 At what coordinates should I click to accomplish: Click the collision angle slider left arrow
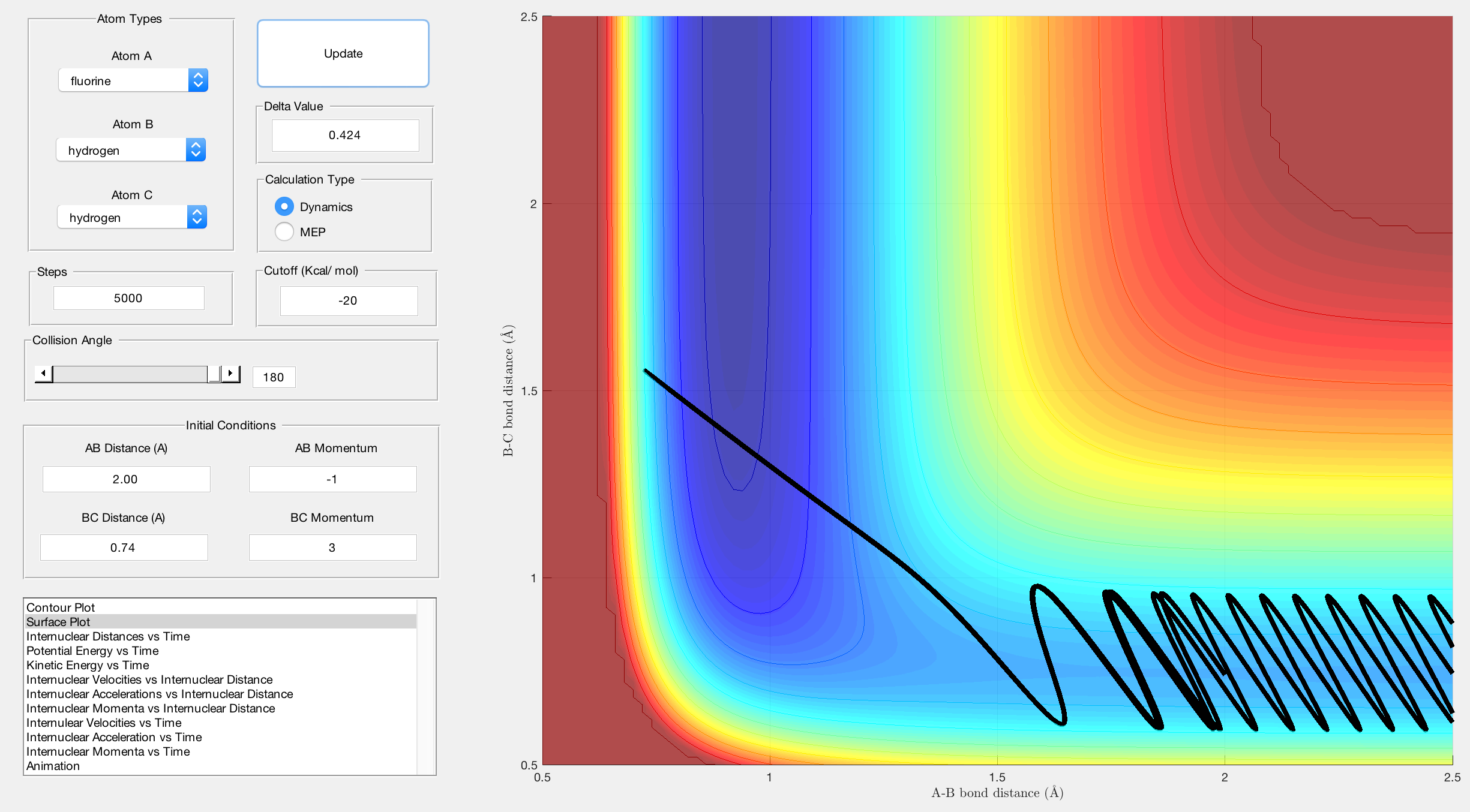pos(43,374)
